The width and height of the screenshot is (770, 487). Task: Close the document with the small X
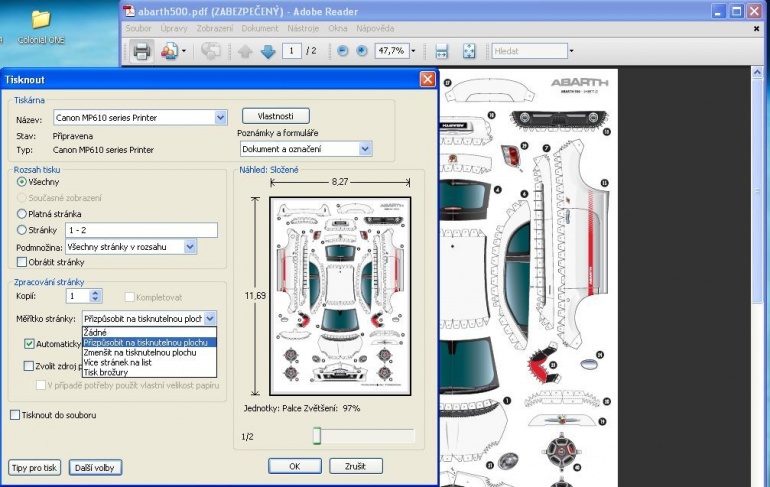coord(756,29)
